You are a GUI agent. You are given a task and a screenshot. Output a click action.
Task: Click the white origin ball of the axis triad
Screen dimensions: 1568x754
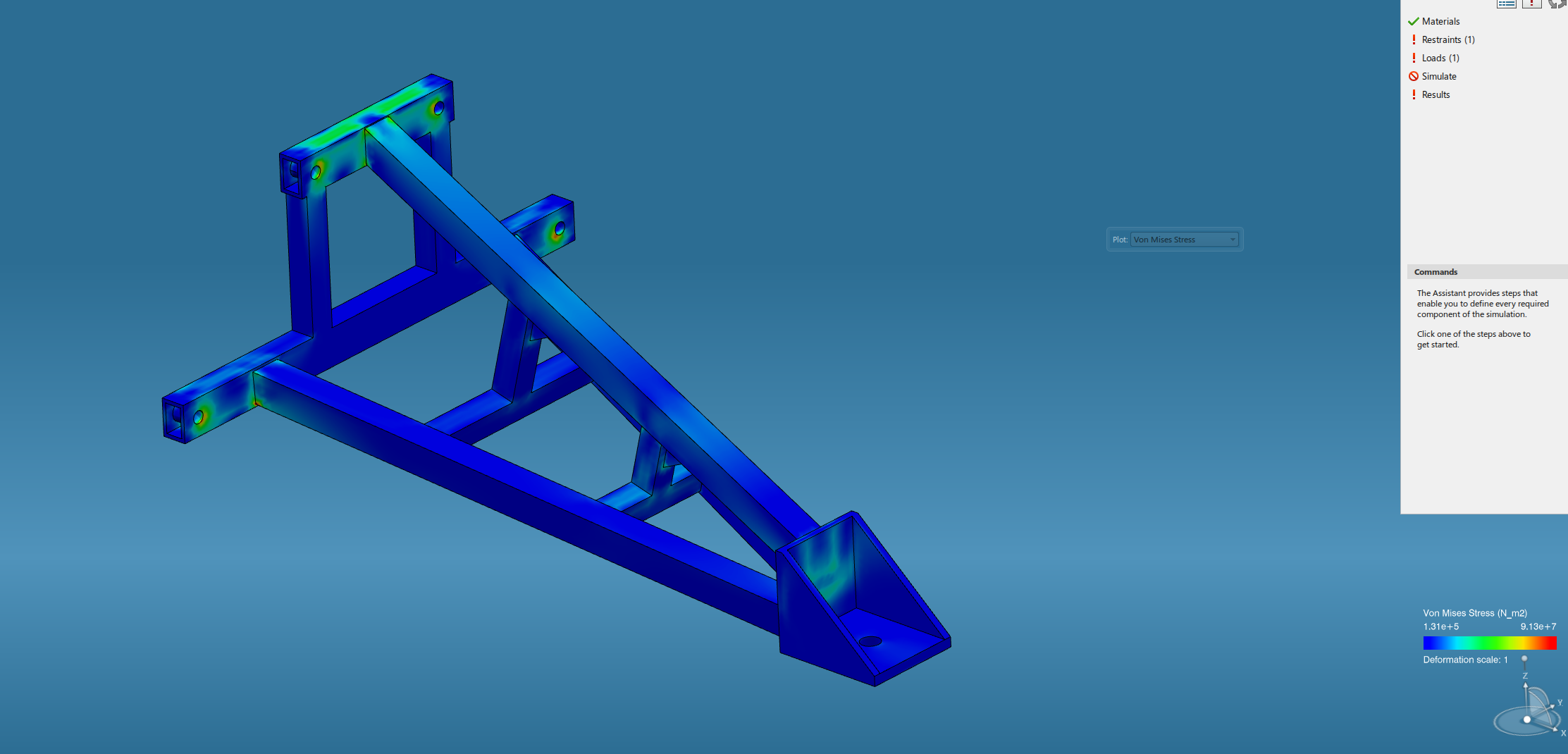coord(1526,719)
